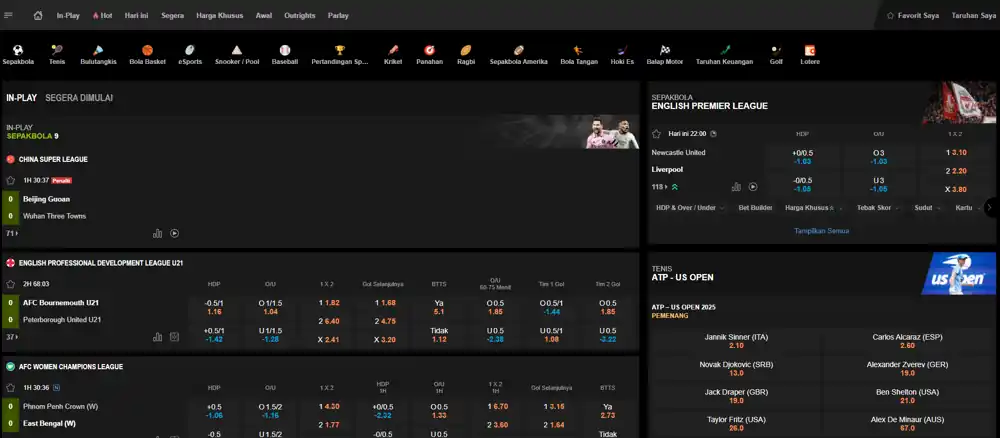1000x438 pixels.
Task: Select the eSports icon
Action: 190,50
